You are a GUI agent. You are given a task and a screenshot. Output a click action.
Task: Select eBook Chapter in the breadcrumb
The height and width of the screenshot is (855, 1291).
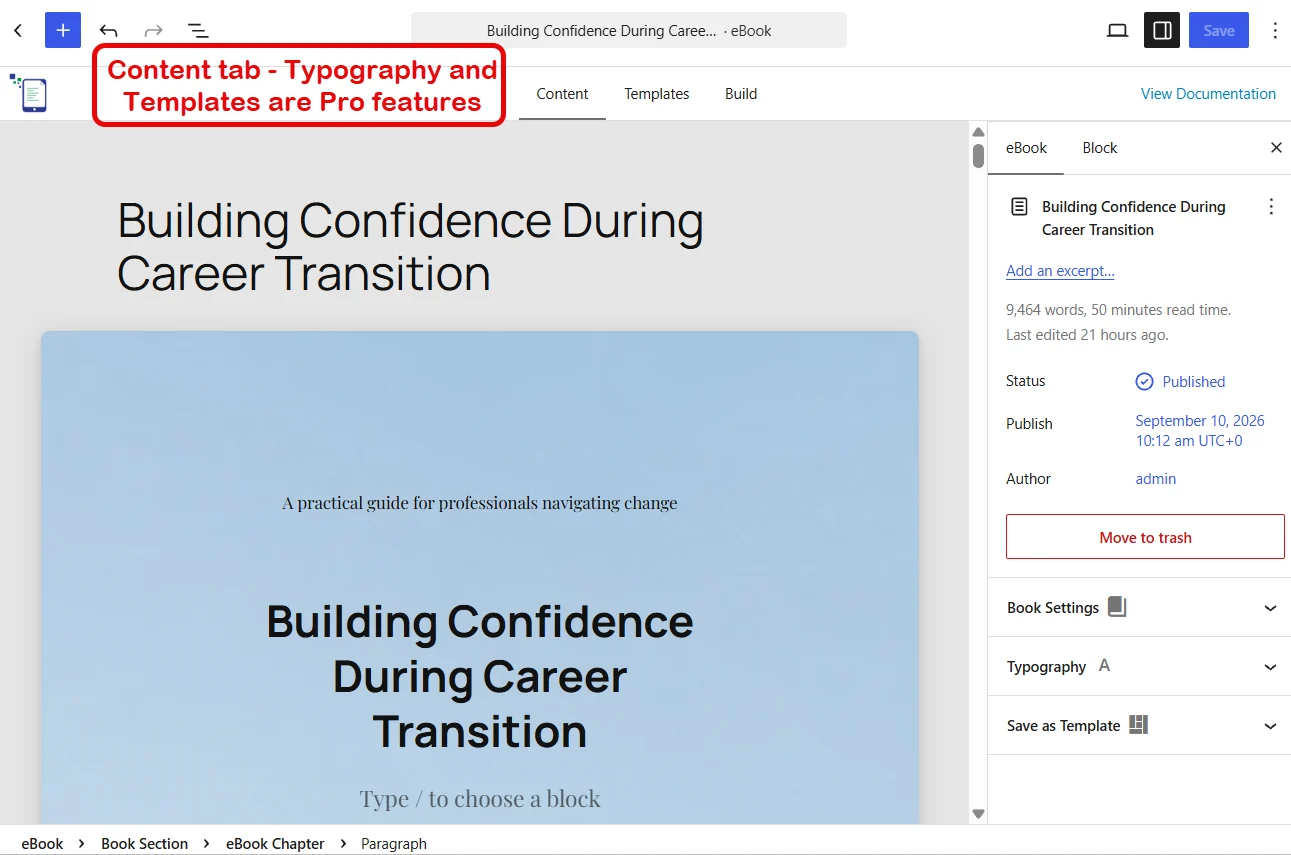pos(275,844)
